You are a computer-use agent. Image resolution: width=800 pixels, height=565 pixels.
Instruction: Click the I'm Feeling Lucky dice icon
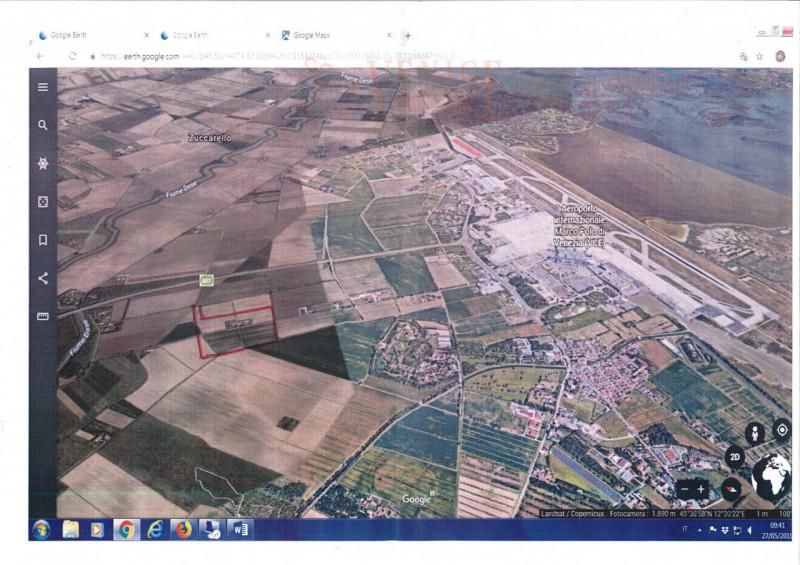pyautogui.click(x=43, y=202)
